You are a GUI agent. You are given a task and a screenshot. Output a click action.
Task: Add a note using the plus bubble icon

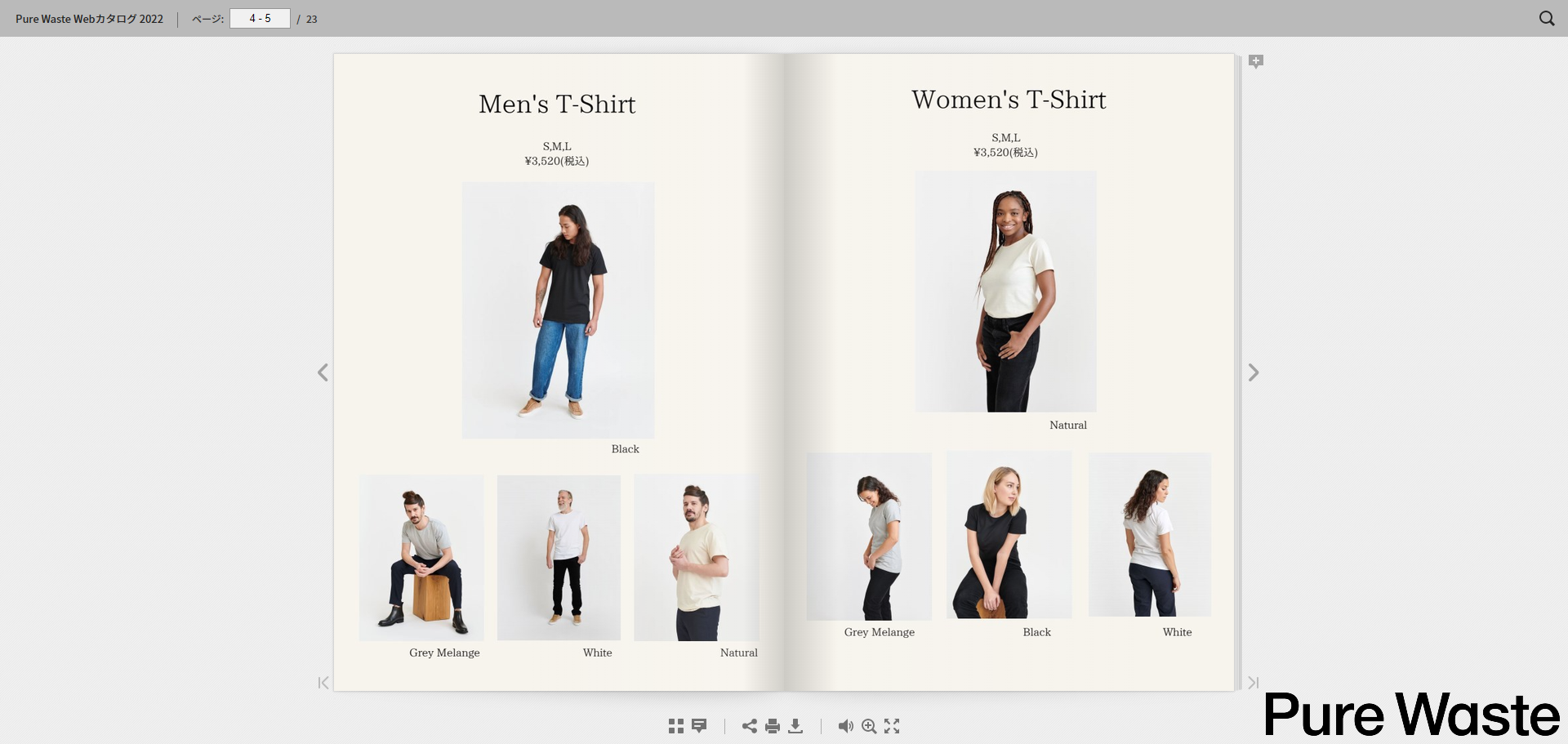tap(1256, 61)
